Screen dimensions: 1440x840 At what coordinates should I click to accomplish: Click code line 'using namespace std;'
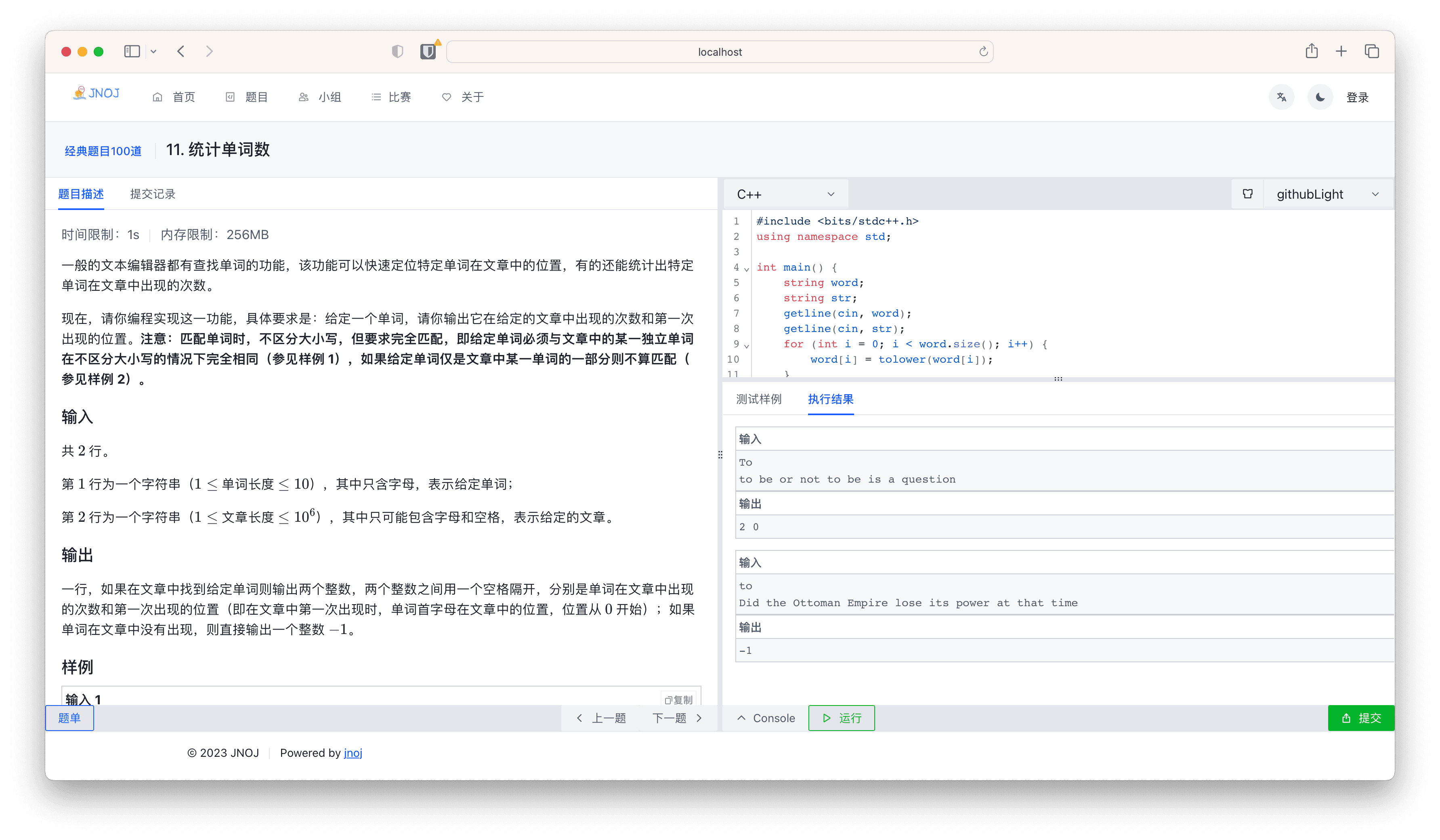(823, 237)
